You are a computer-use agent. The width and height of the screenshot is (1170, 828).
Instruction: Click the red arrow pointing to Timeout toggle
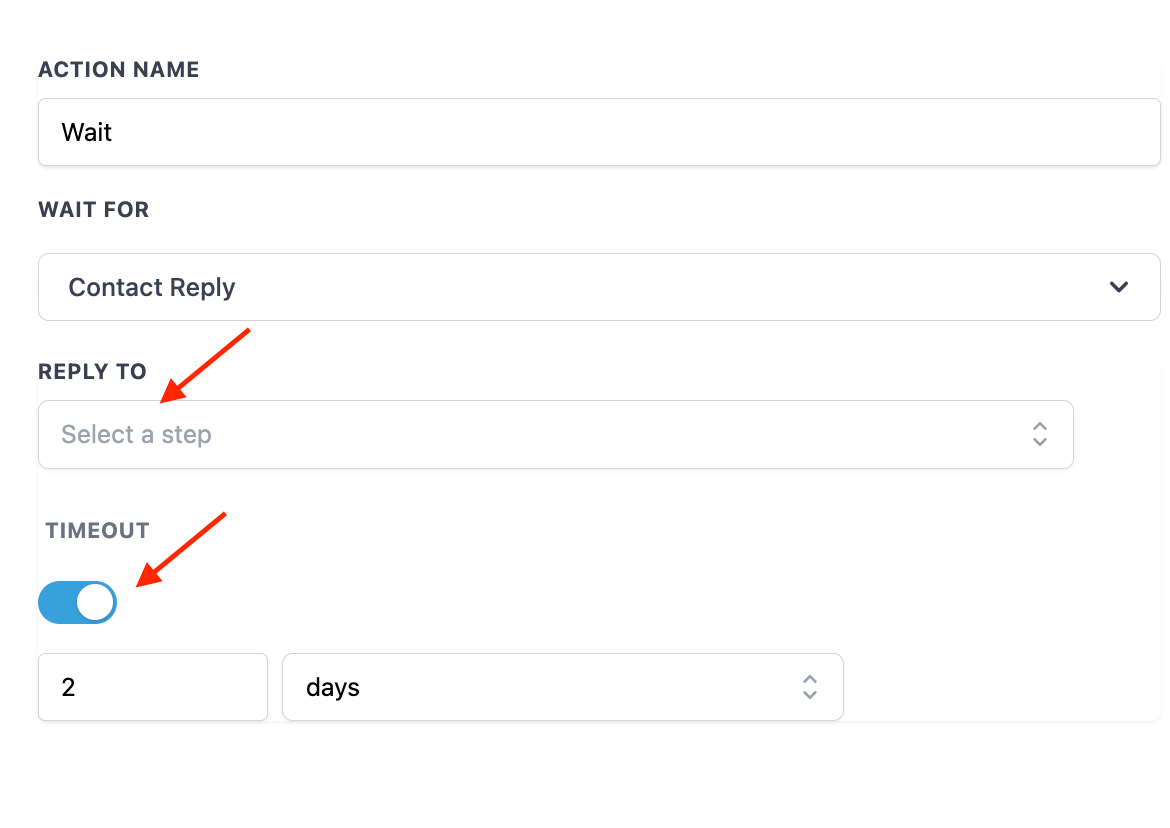pos(181,549)
